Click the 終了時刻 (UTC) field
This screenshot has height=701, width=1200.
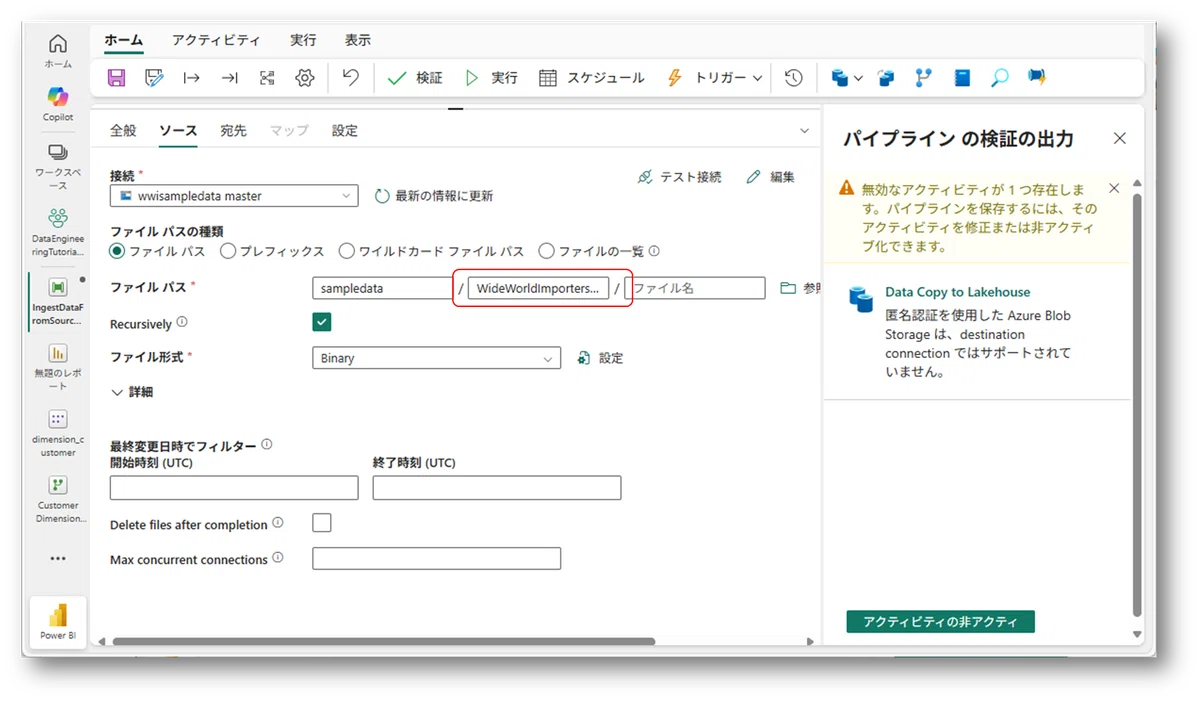point(497,487)
